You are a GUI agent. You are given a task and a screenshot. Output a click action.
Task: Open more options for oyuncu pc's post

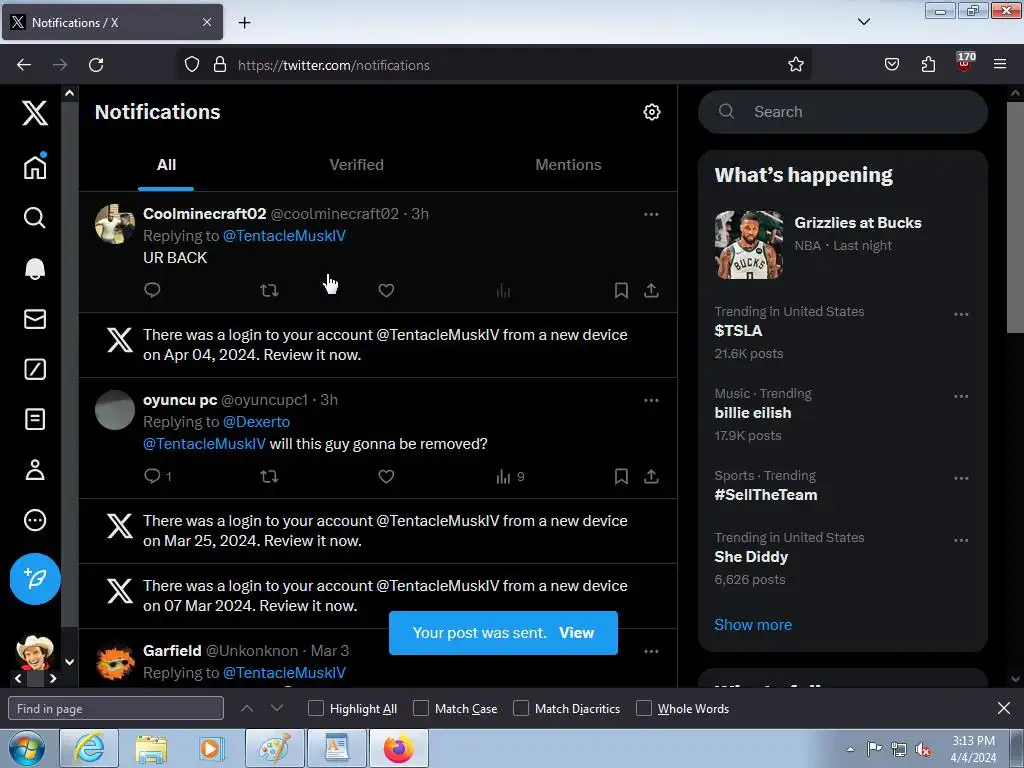[651, 400]
